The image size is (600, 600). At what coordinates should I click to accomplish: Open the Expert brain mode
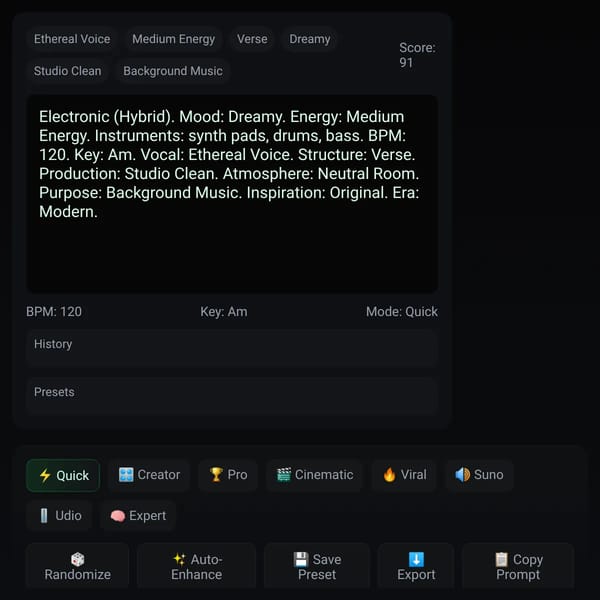pos(138,515)
